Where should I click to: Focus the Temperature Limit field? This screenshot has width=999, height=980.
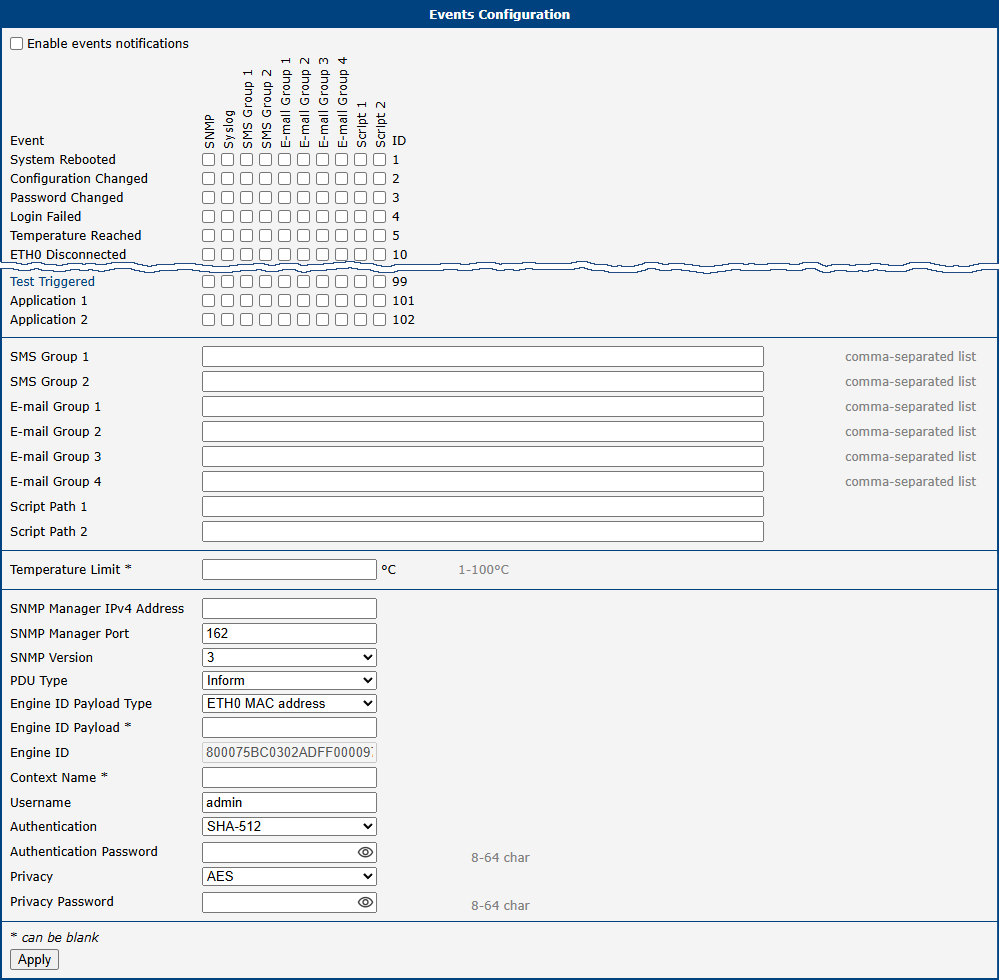(289, 570)
